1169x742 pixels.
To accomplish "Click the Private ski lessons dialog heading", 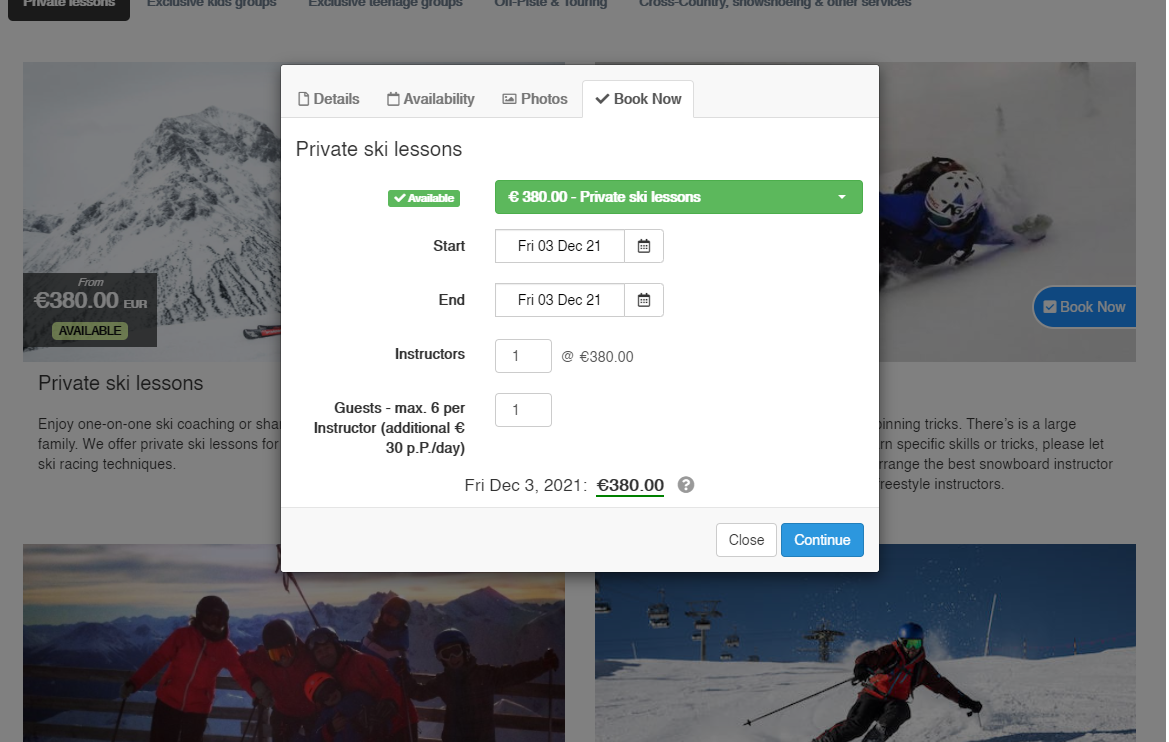I will coord(379,149).
